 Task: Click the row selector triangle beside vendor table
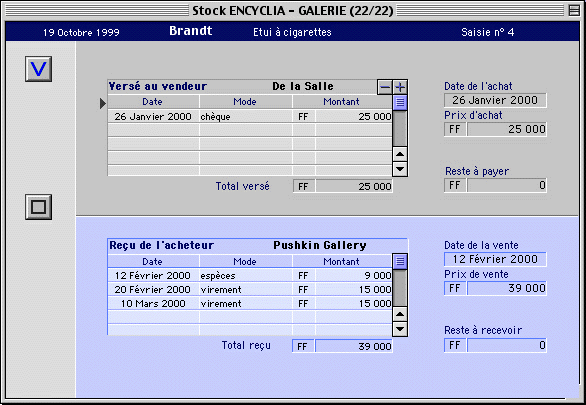point(103,103)
